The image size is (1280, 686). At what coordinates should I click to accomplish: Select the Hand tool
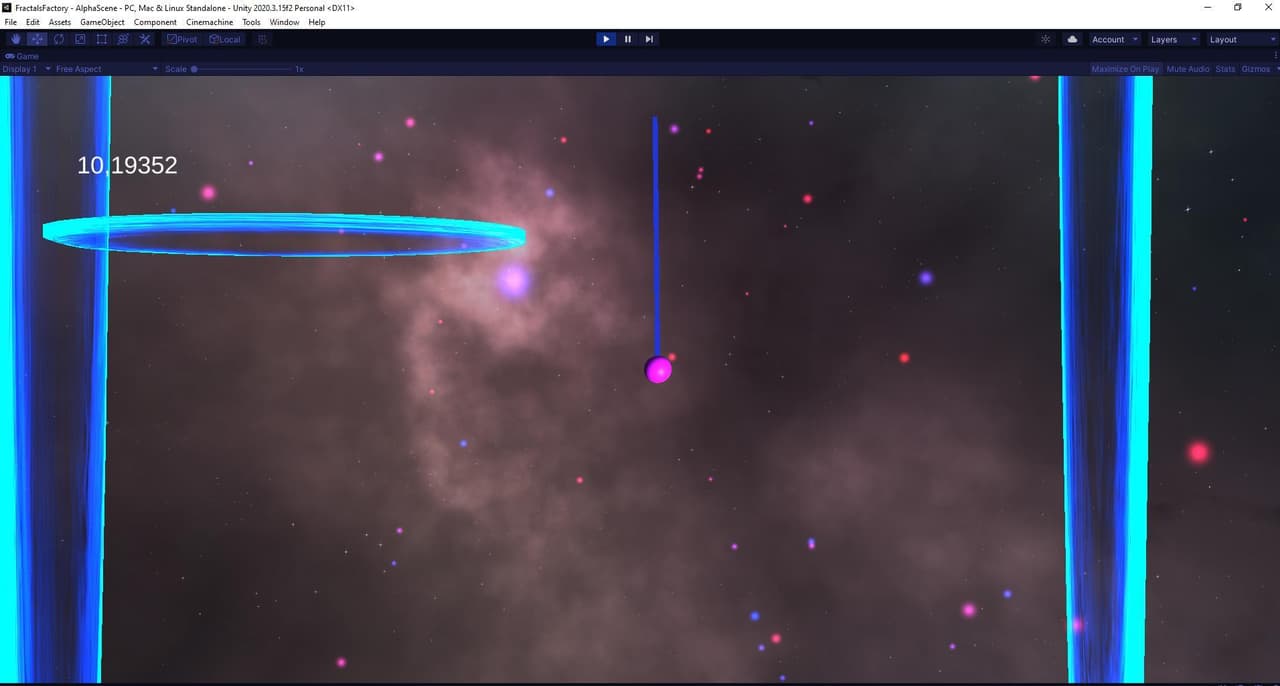click(16, 39)
